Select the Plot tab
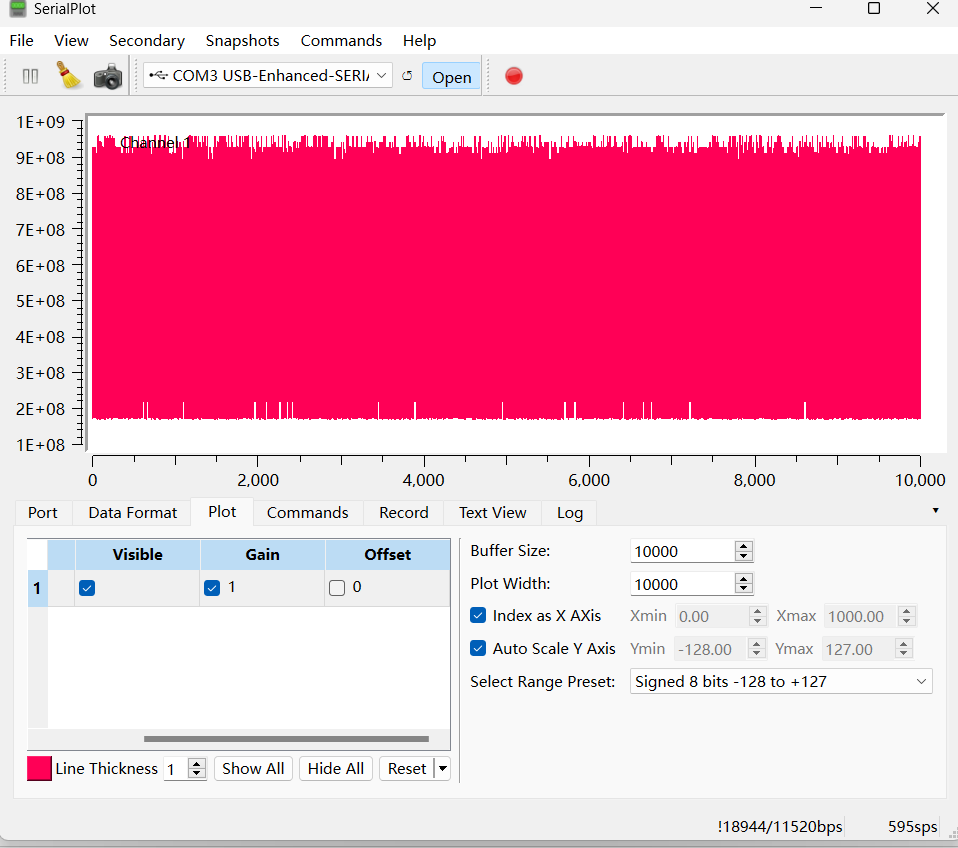This screenshot has width=958, height=848. click(x=222, y=511)
